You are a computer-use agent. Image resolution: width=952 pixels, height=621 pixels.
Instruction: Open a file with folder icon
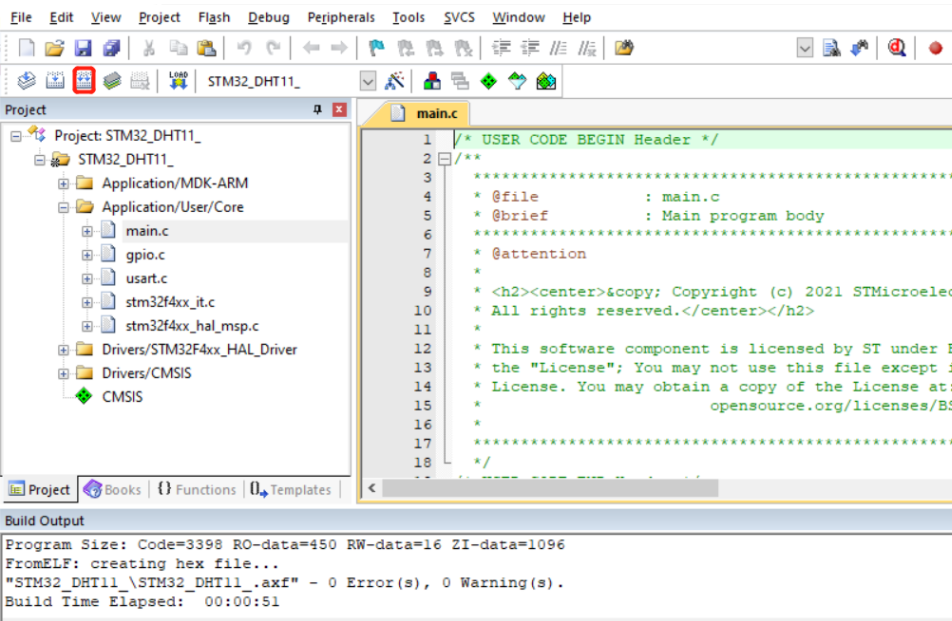coord(55,48)
